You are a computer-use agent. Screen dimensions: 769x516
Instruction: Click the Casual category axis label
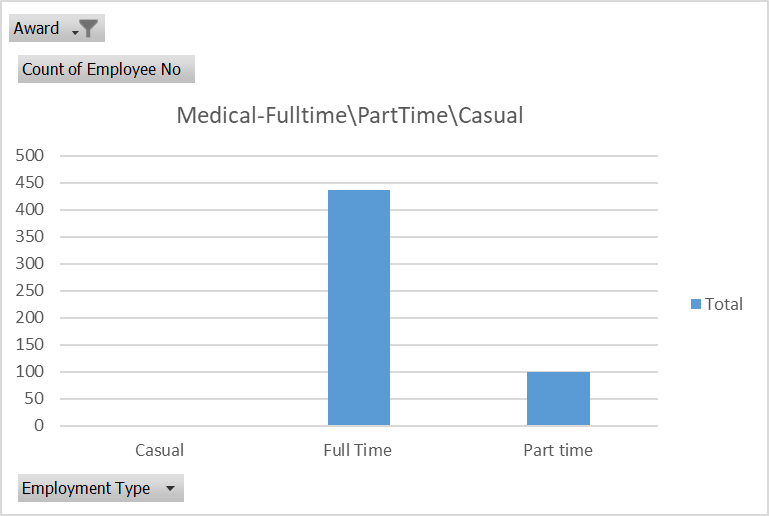point(160,450)
